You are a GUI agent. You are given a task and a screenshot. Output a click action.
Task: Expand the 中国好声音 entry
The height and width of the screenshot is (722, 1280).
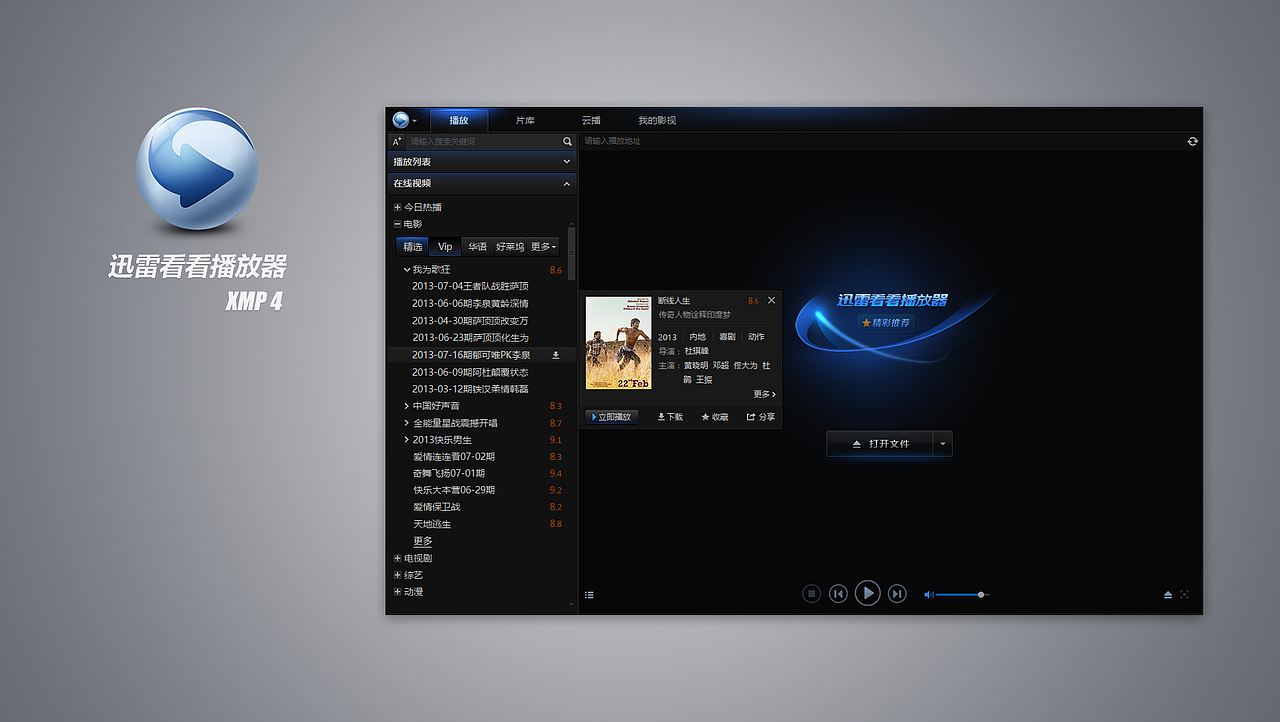[407, 406]
